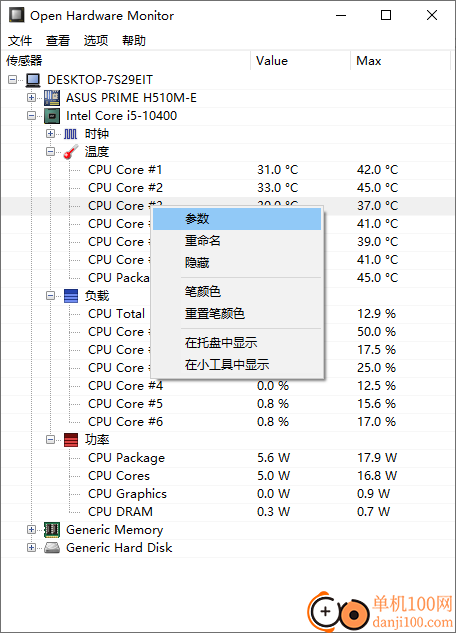Click the 50.0 % max cell
456x633 pixels.
377,332
